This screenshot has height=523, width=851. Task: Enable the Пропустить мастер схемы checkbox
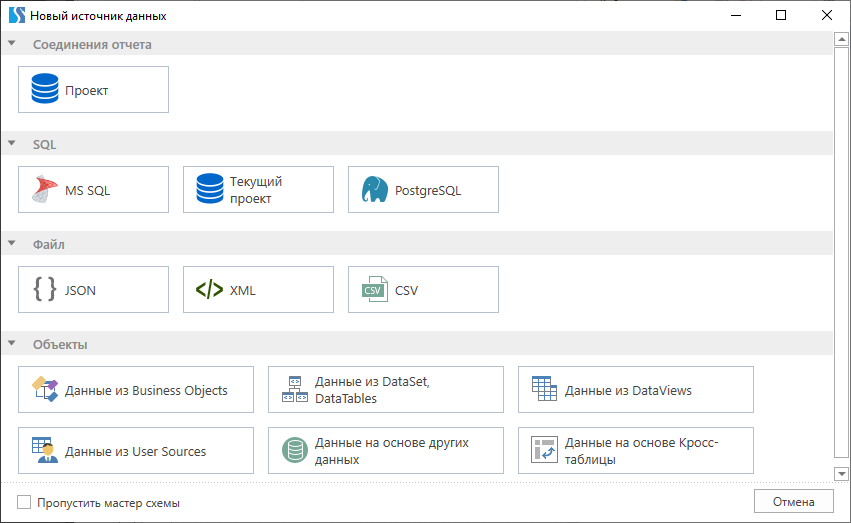tap(25, 503)
